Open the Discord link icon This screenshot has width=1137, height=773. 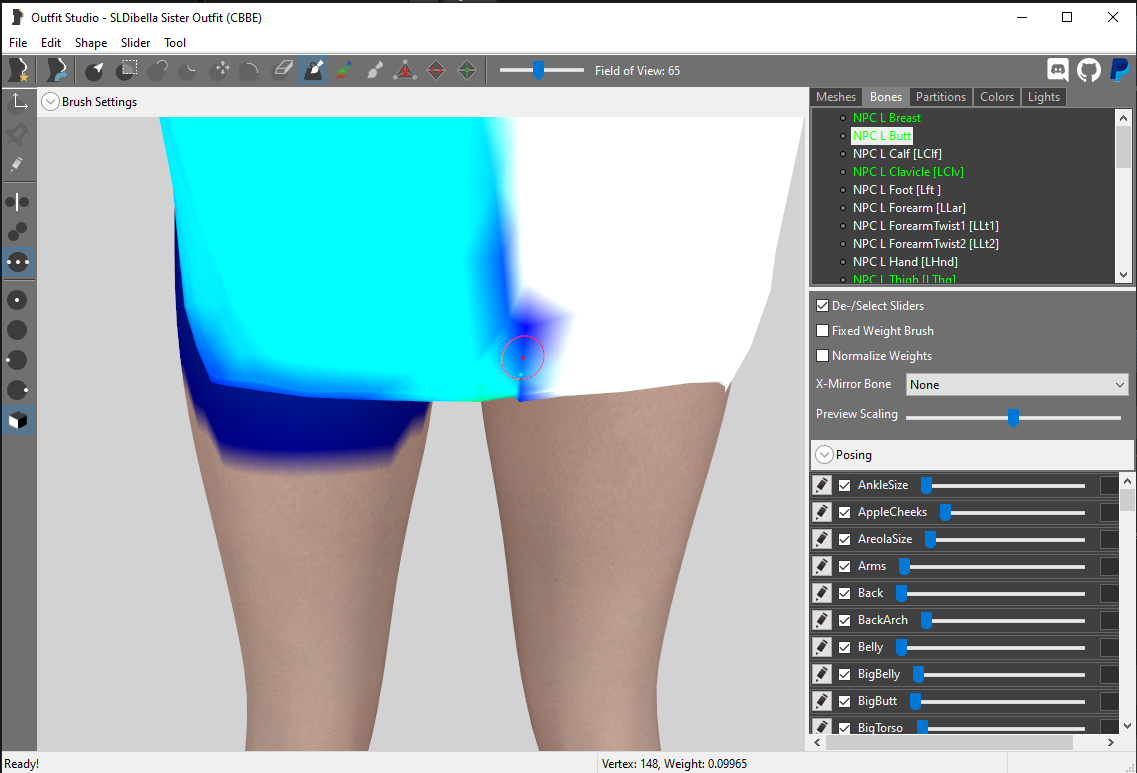click(1058, 70)
